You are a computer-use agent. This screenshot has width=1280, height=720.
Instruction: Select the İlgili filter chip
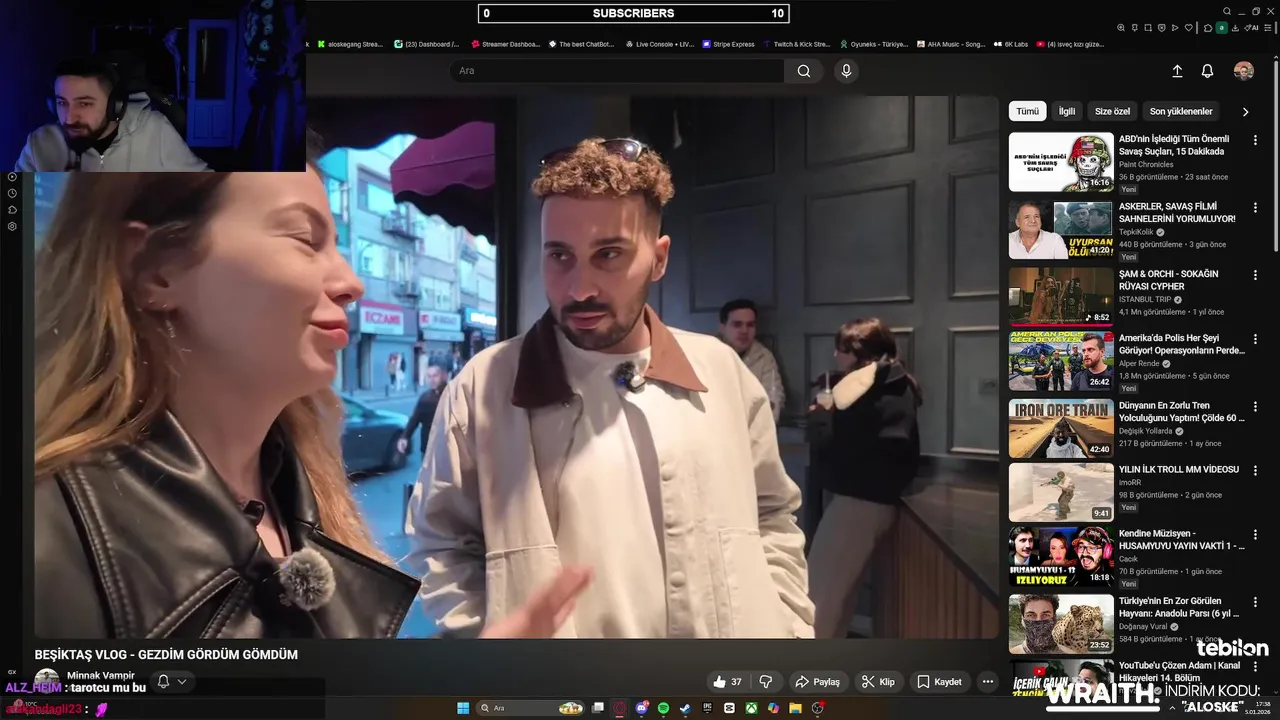click(x=1067, y=111)
